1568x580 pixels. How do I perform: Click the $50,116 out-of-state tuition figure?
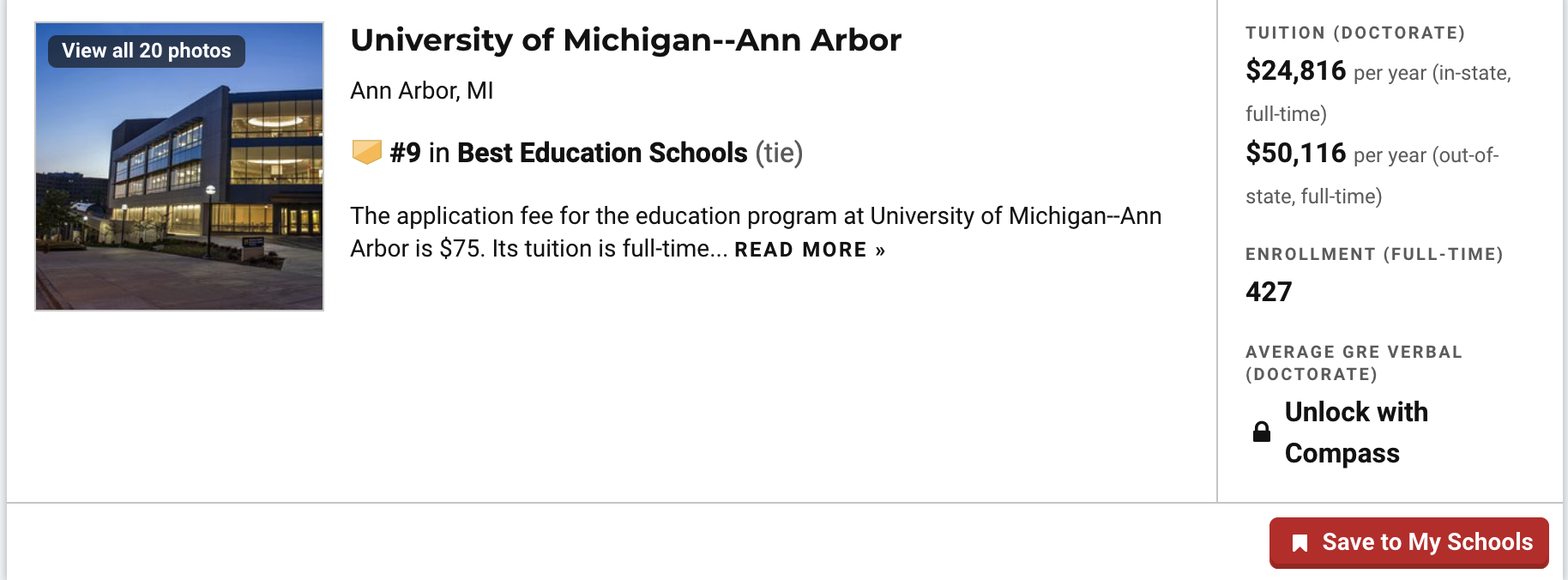pos(1296,153)
